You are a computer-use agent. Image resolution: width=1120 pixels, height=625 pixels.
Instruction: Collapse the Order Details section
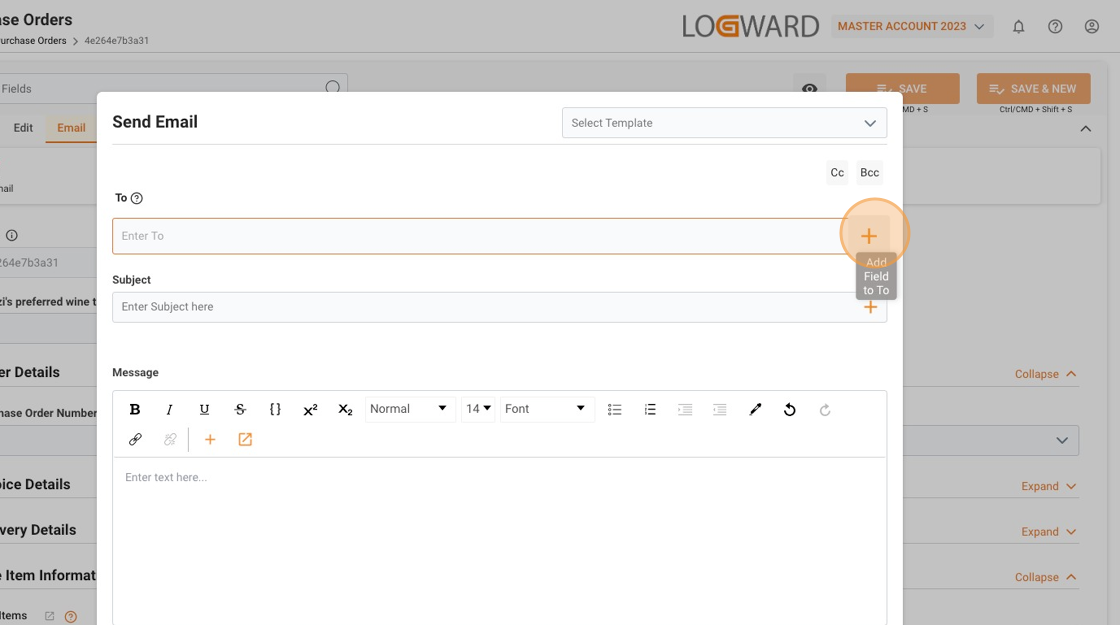(x=1046, y=374)
